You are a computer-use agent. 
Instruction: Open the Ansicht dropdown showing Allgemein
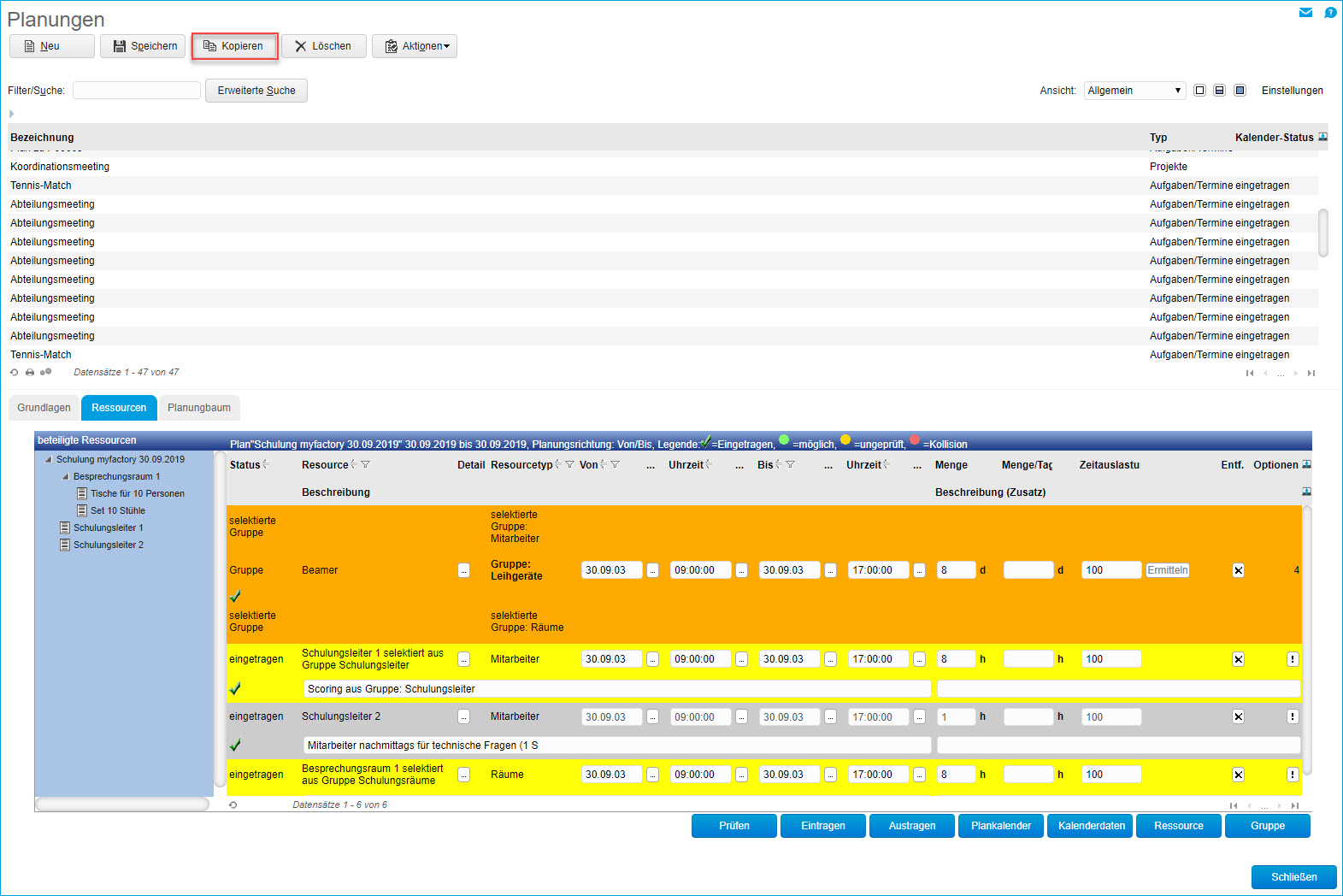click(1134, 91)
